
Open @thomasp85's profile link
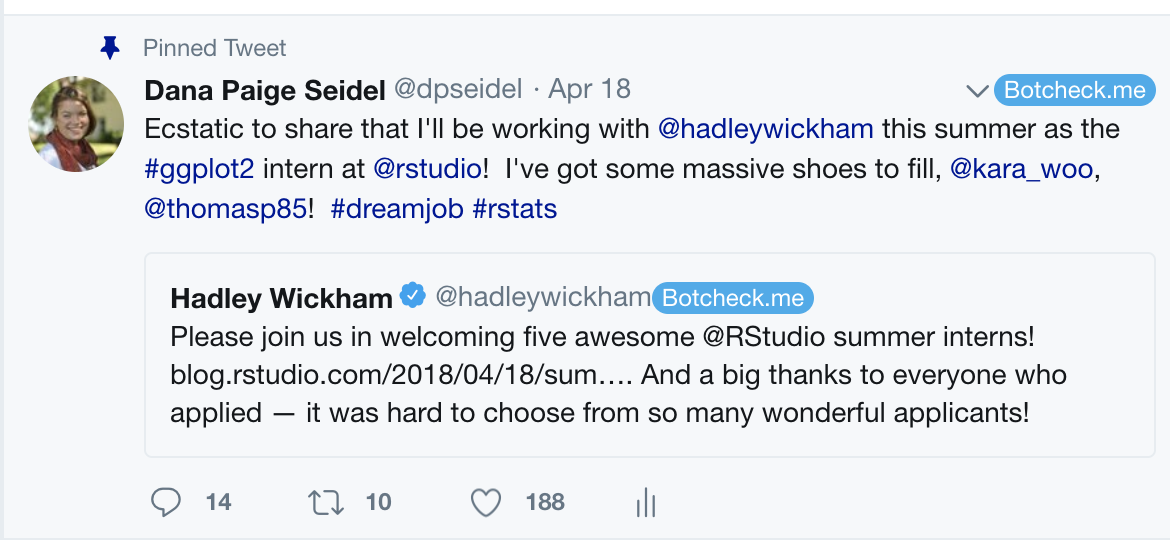[x=225, y=209]
